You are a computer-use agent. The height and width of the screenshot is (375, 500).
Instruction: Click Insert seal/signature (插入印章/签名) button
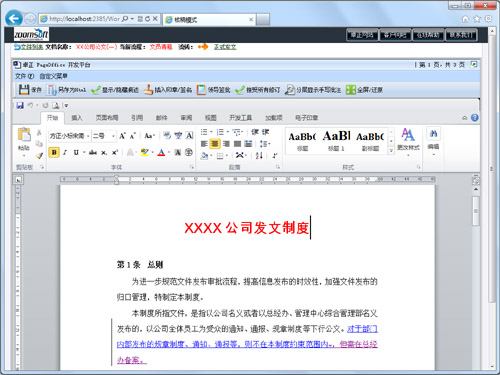pos(168,90)
